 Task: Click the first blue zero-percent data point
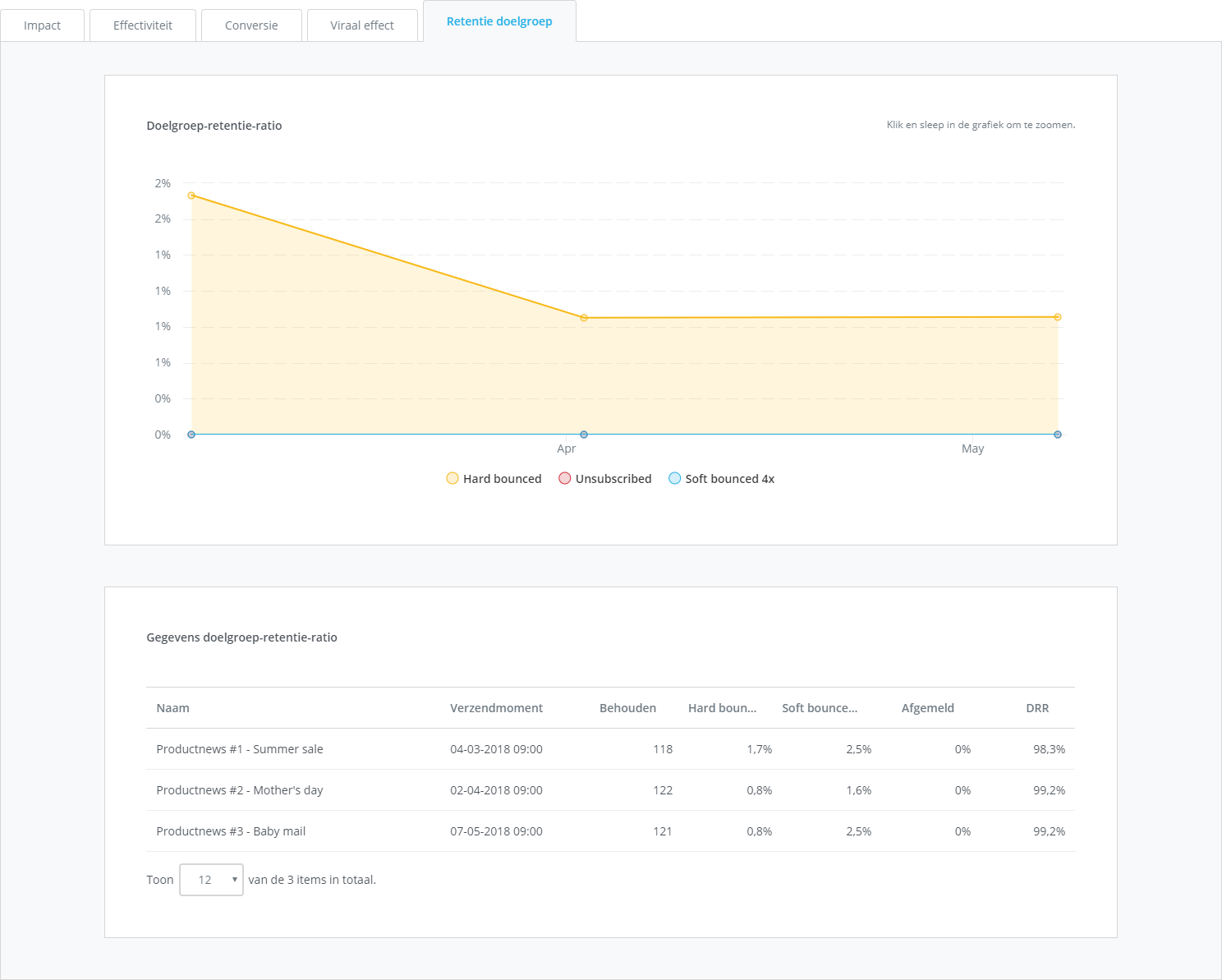tap(191, 435)
